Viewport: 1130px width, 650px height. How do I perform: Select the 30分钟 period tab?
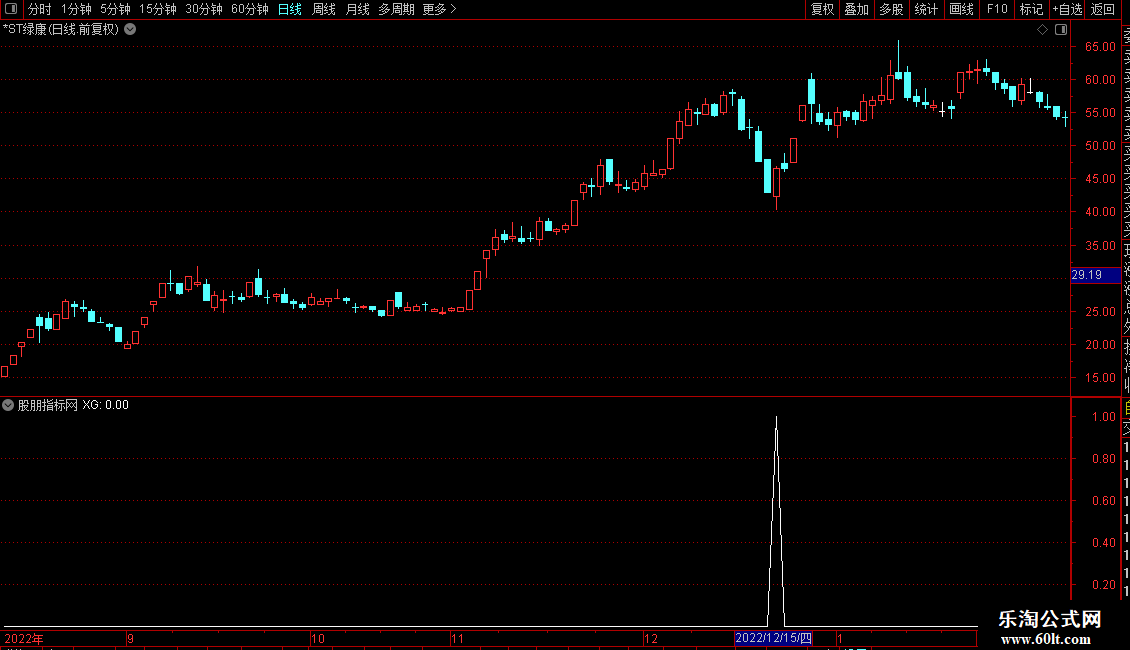tap(203, 9)
